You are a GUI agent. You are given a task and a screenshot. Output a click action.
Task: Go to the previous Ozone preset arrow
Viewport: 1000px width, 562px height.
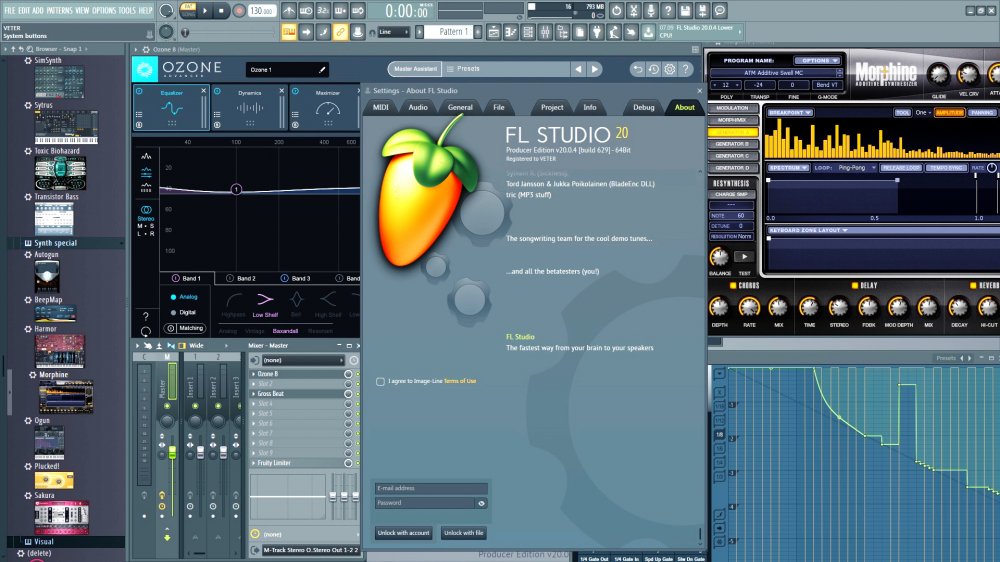[x=578, y=69]
